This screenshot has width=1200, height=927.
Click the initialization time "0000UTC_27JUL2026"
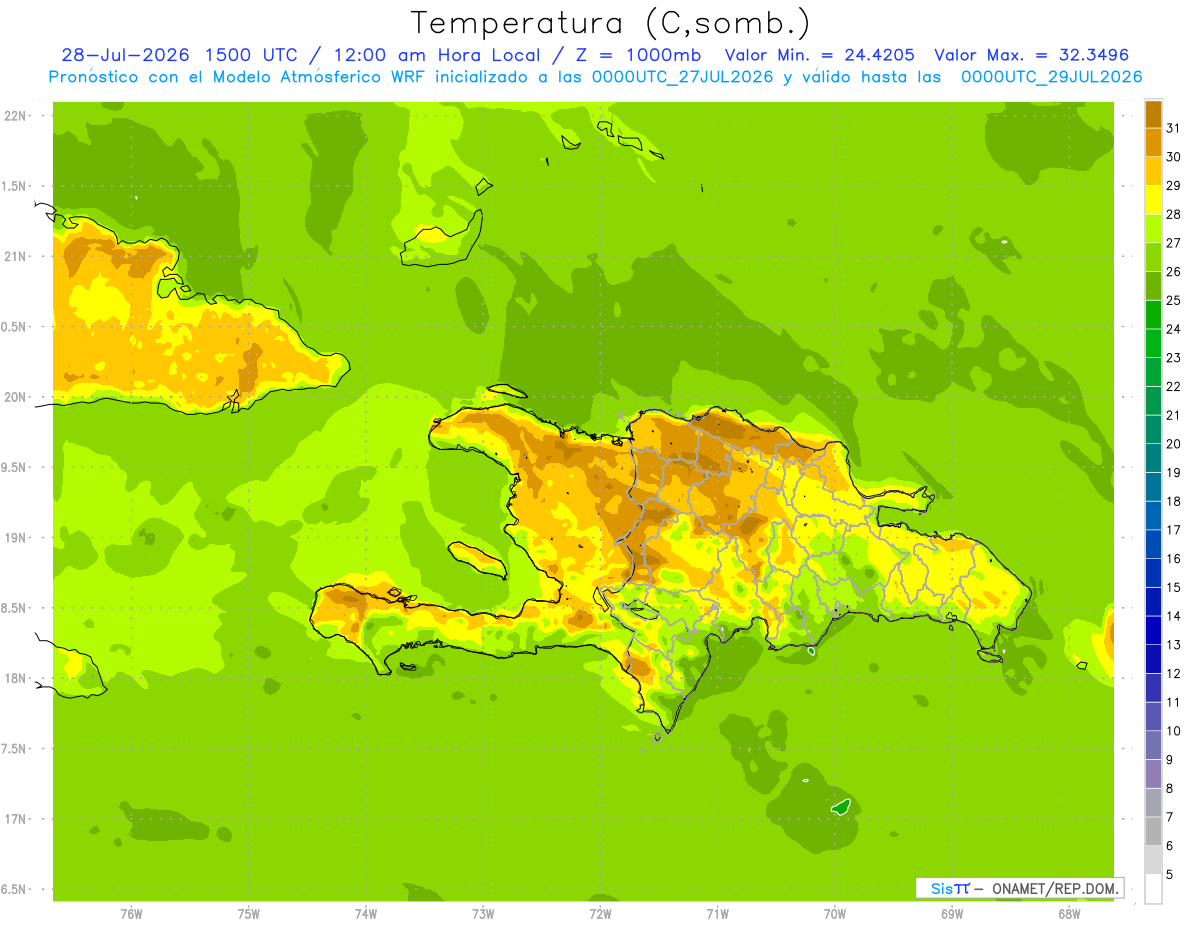click(x=682, y=77)
